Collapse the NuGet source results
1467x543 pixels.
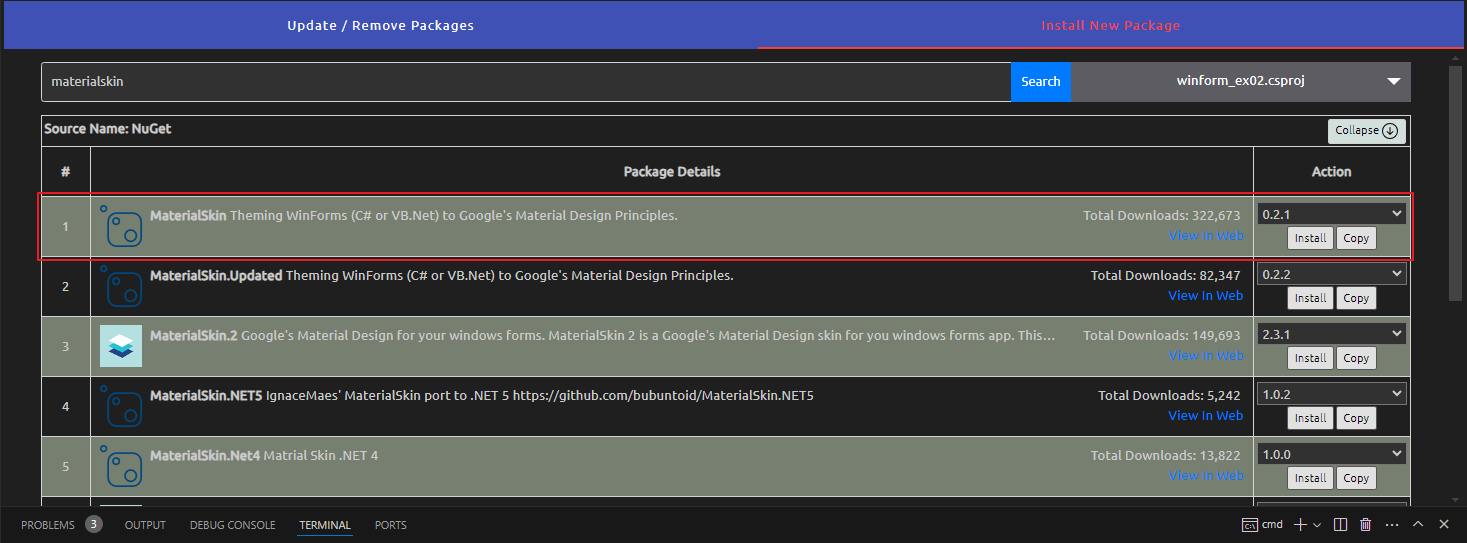(1367, 131)
